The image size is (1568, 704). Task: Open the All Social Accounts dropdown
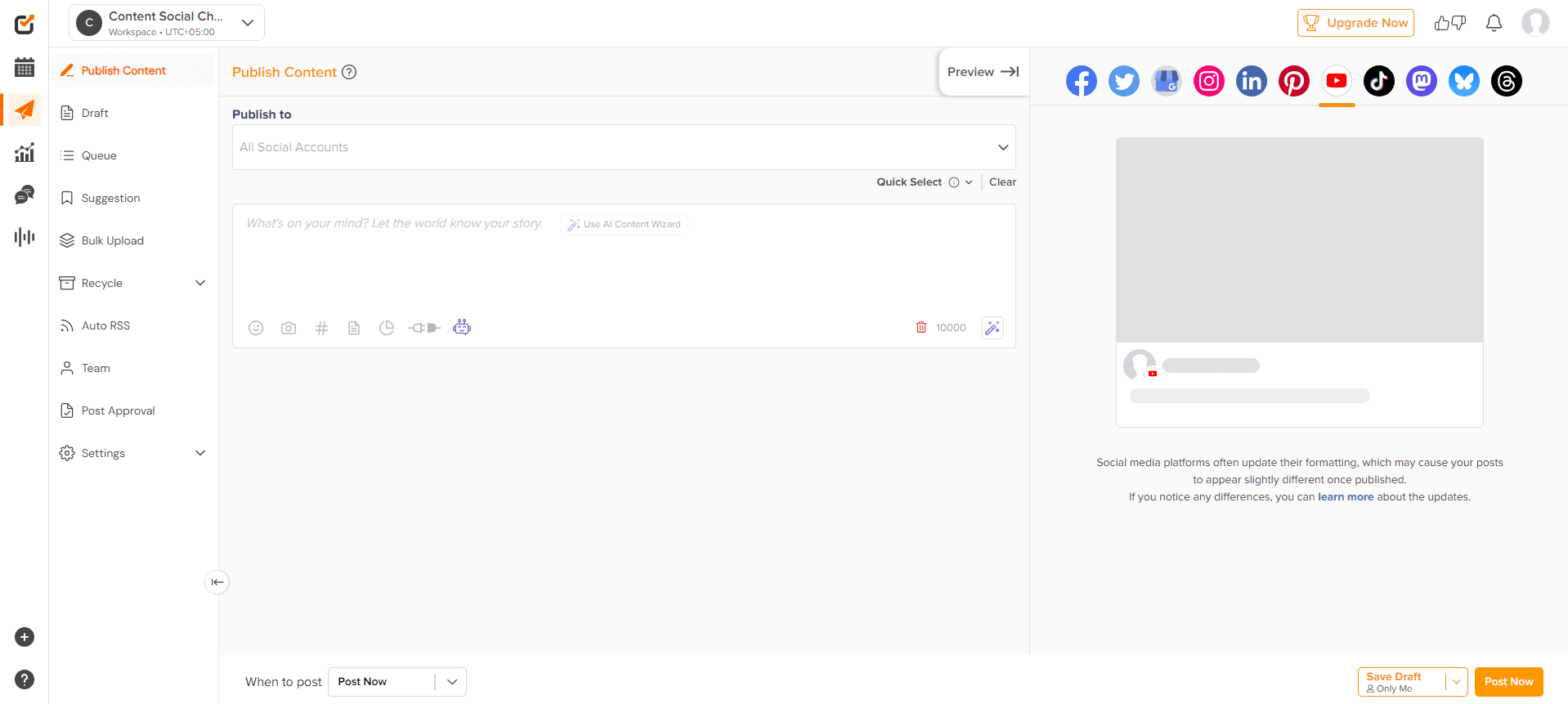624,147
